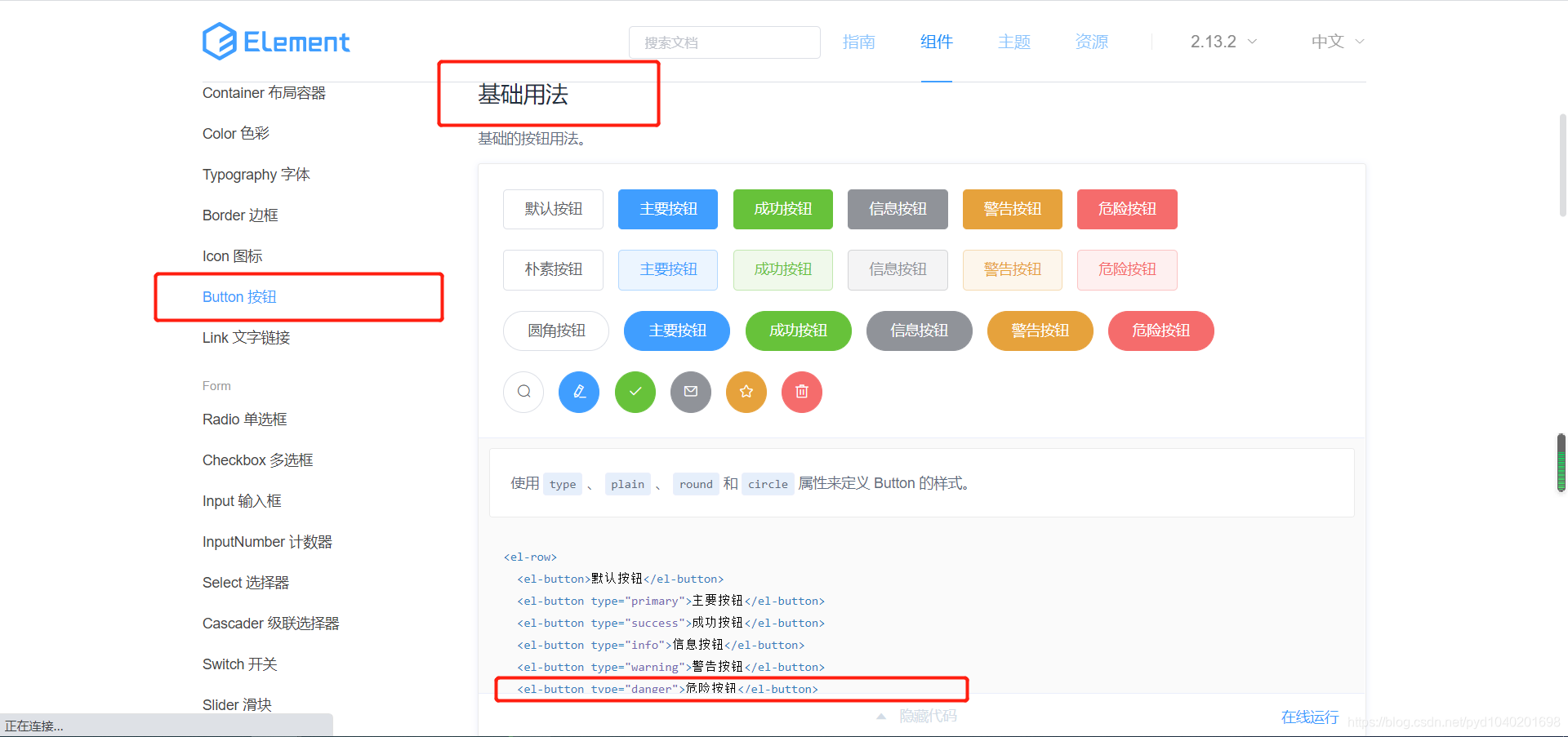Click the 隐藏代码 text
1568x737 pixels.
pos(928,716)
